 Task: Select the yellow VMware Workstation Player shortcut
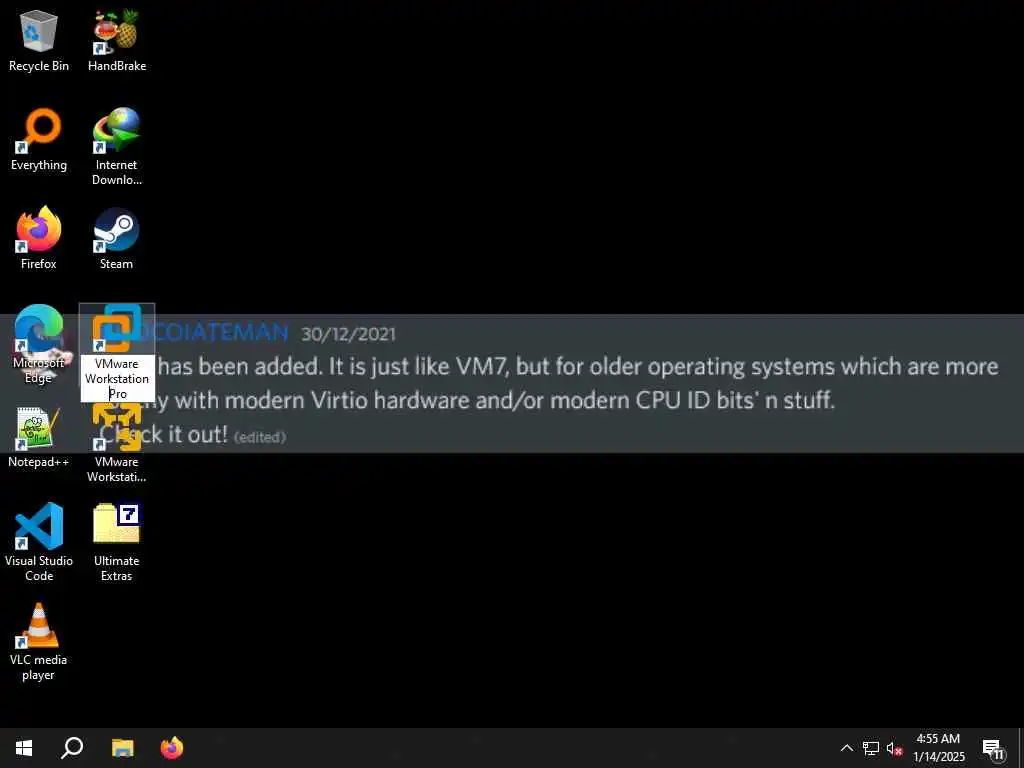point(117,444)
